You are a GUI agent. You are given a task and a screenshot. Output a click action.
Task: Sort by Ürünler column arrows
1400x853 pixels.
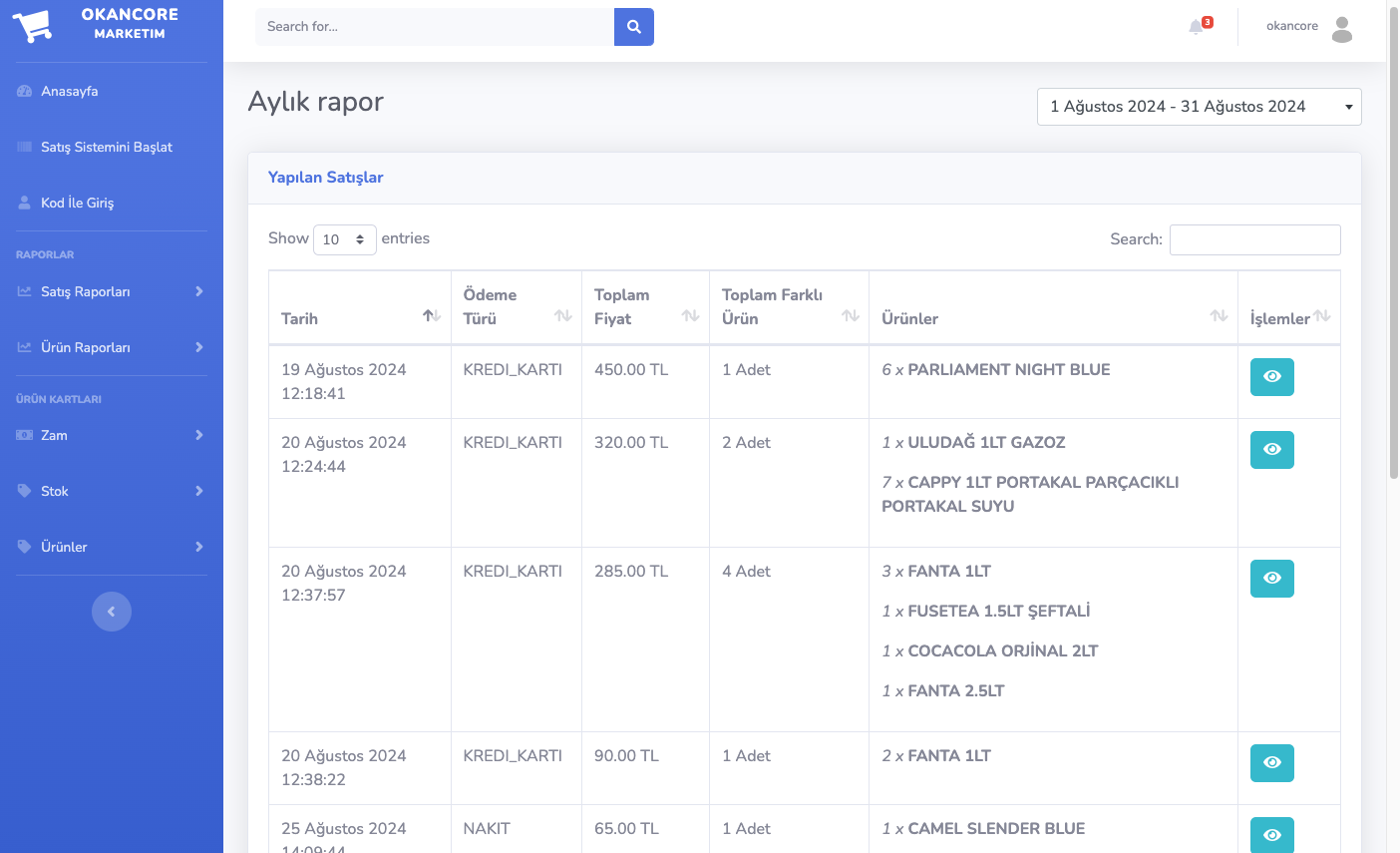coord(1220,316)
